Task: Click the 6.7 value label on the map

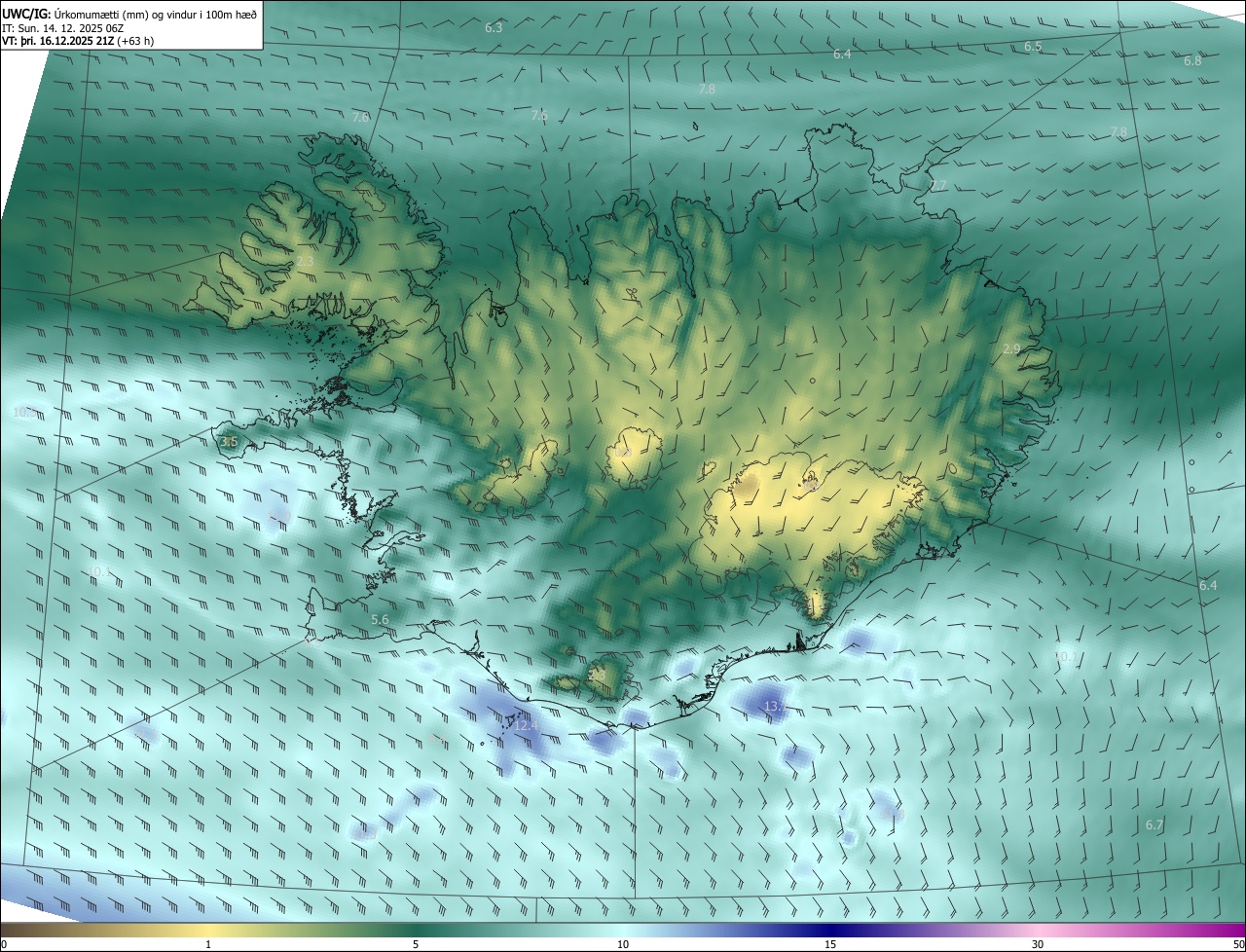Action: (1154, 824)
